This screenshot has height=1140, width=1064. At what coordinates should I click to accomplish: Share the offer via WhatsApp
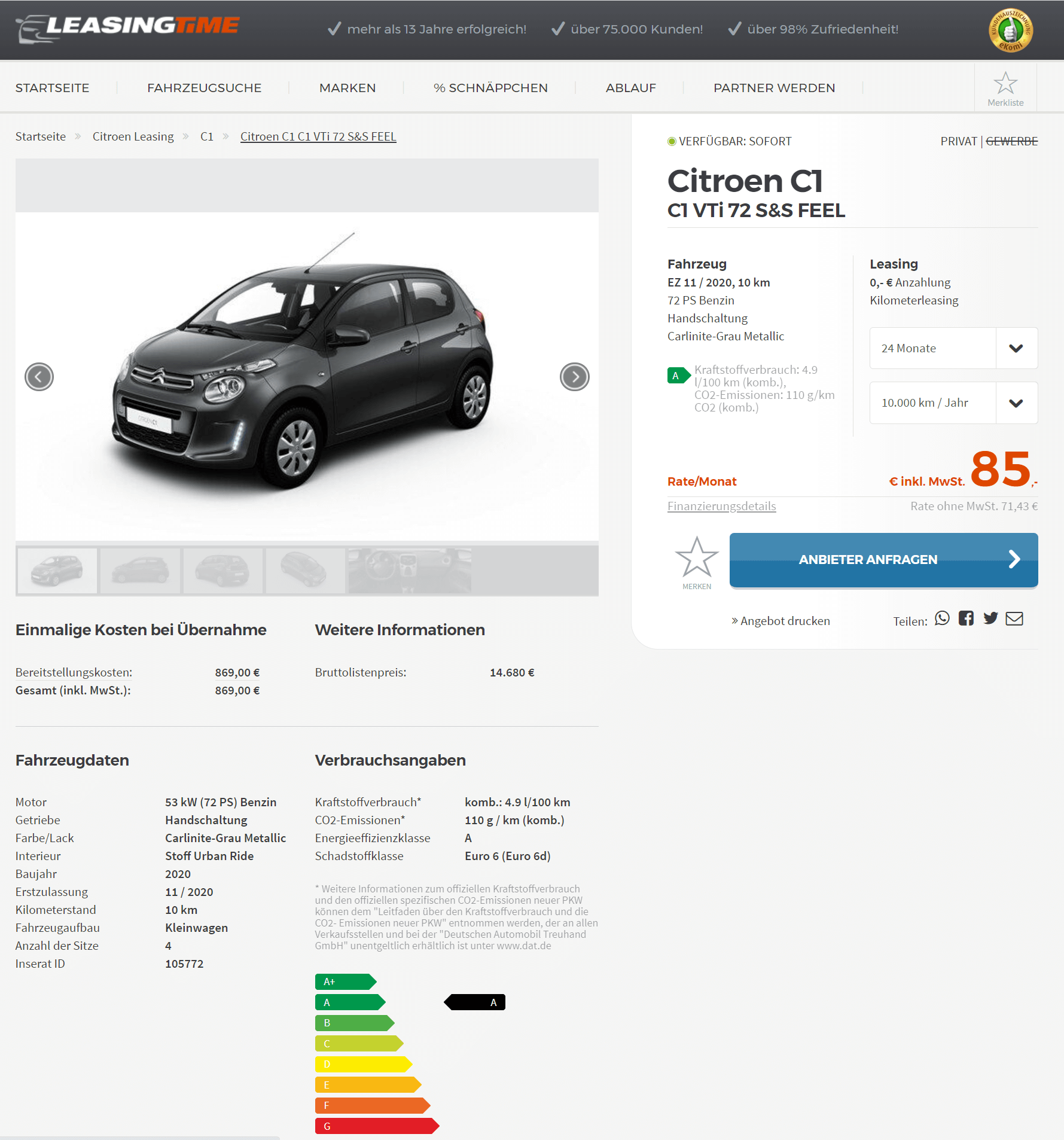pyautogui.click(x=942, y=618)
